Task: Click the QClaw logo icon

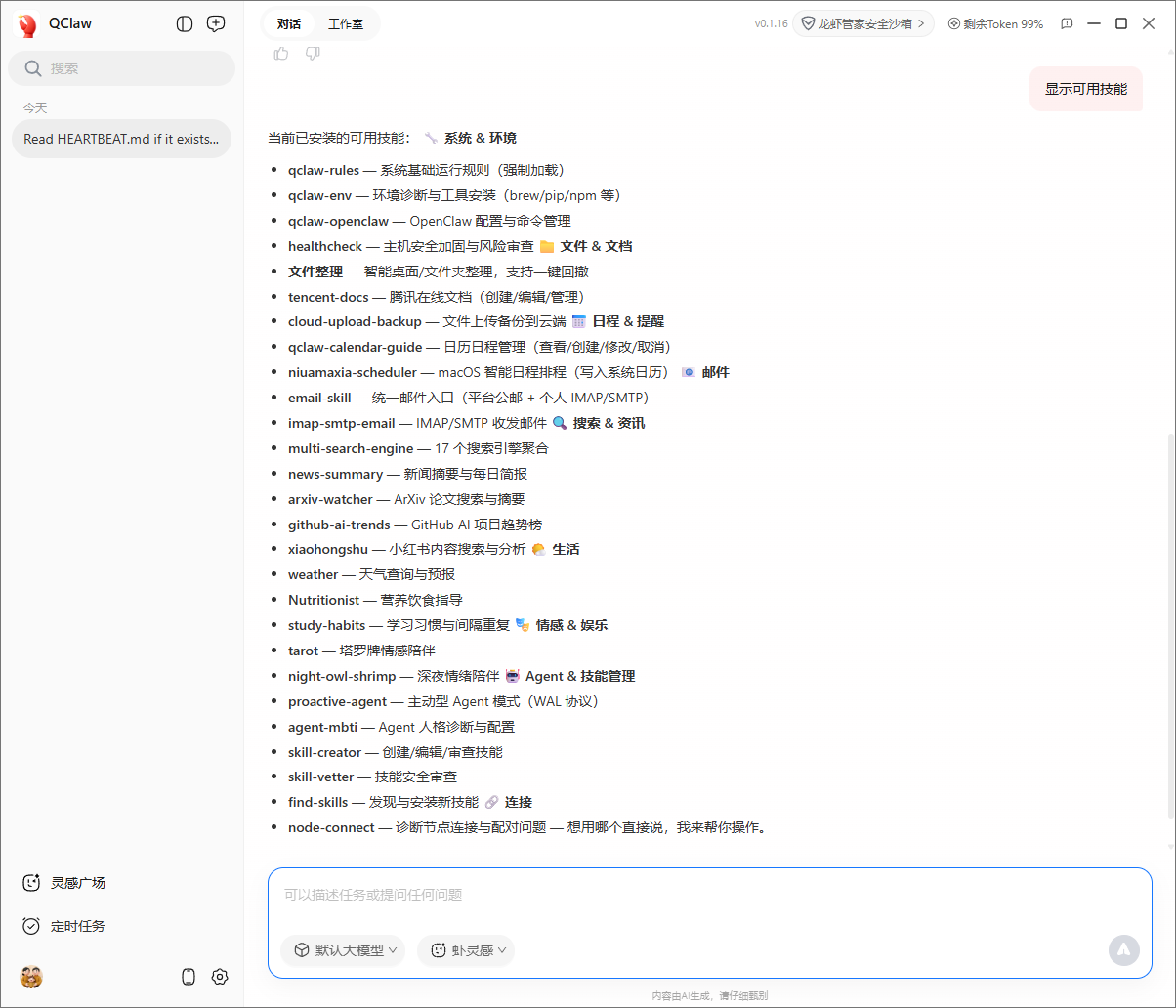Action: tap(27, 24)
